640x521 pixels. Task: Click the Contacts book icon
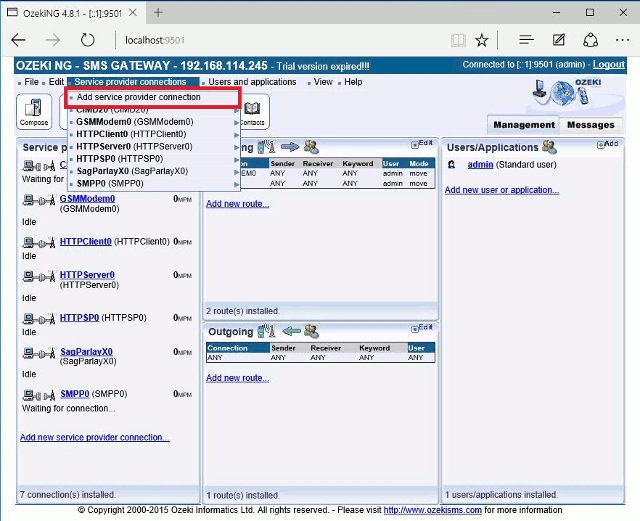click(252, 111)
